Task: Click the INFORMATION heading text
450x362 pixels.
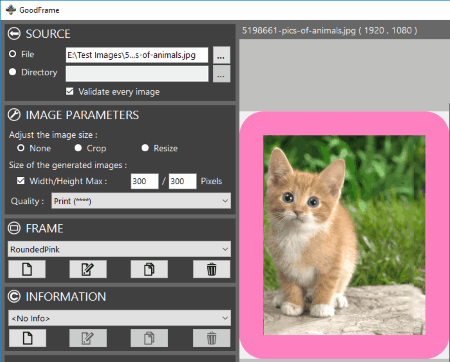Action: point(66,297)
